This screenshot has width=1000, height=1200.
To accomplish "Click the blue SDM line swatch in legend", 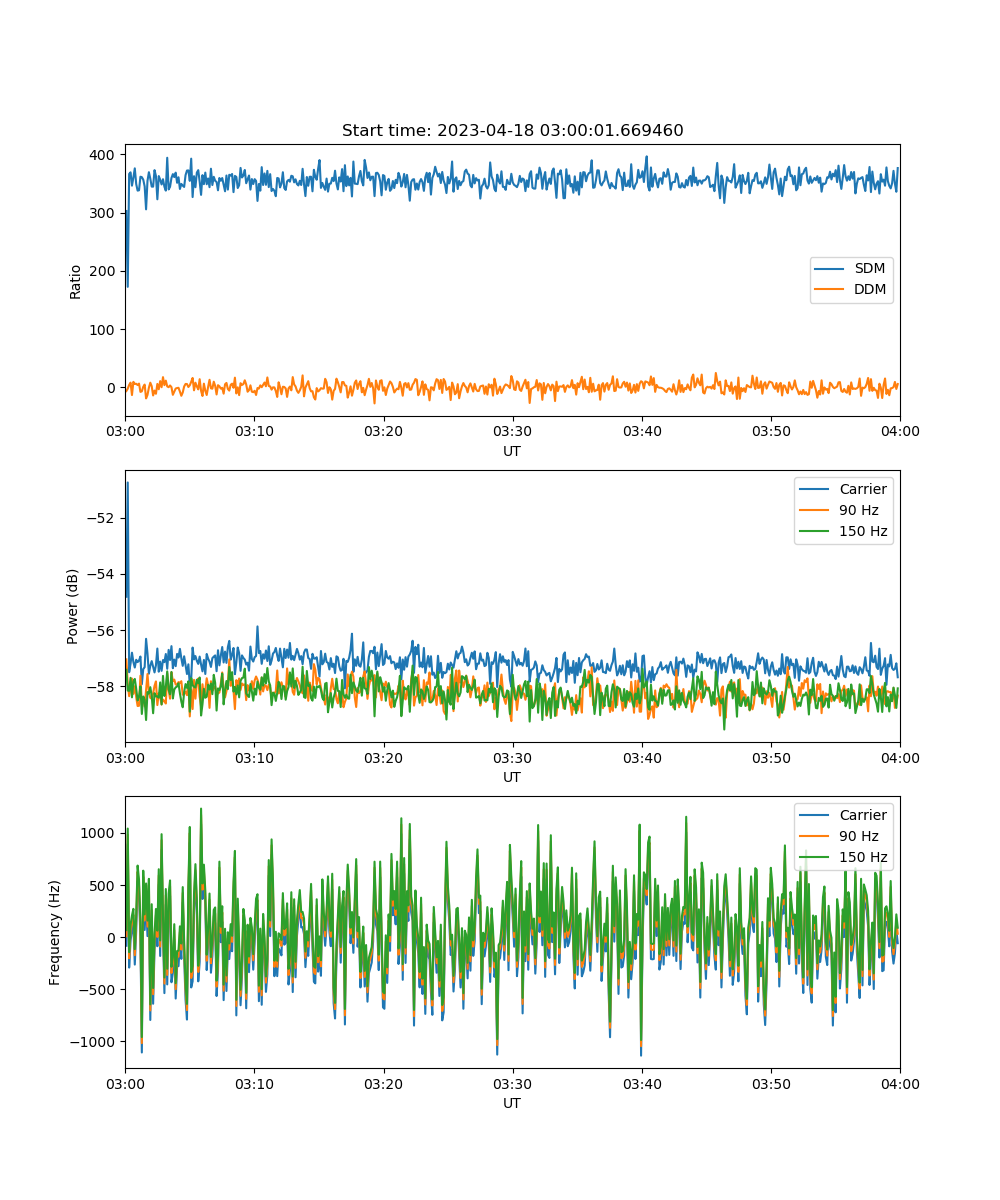I will (x=830, y=269).
